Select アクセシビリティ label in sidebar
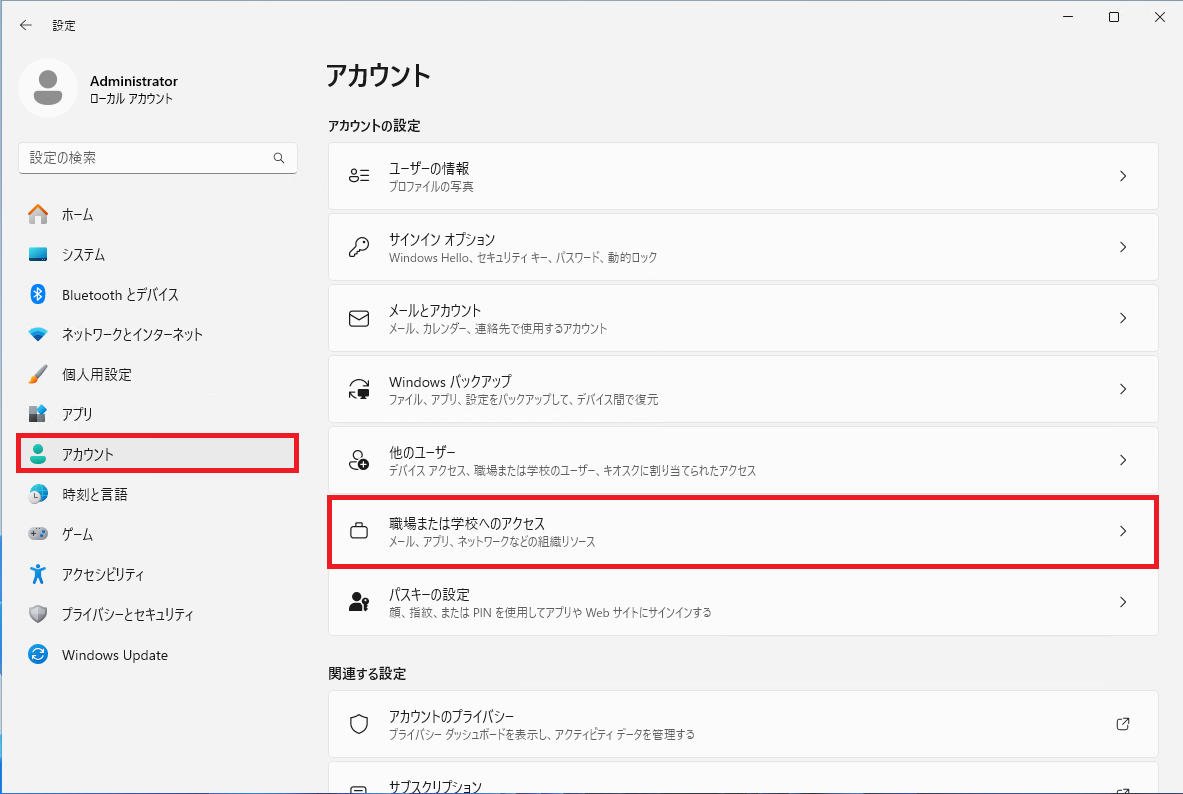The image size is (1183, 794). [x=103, y=574]
